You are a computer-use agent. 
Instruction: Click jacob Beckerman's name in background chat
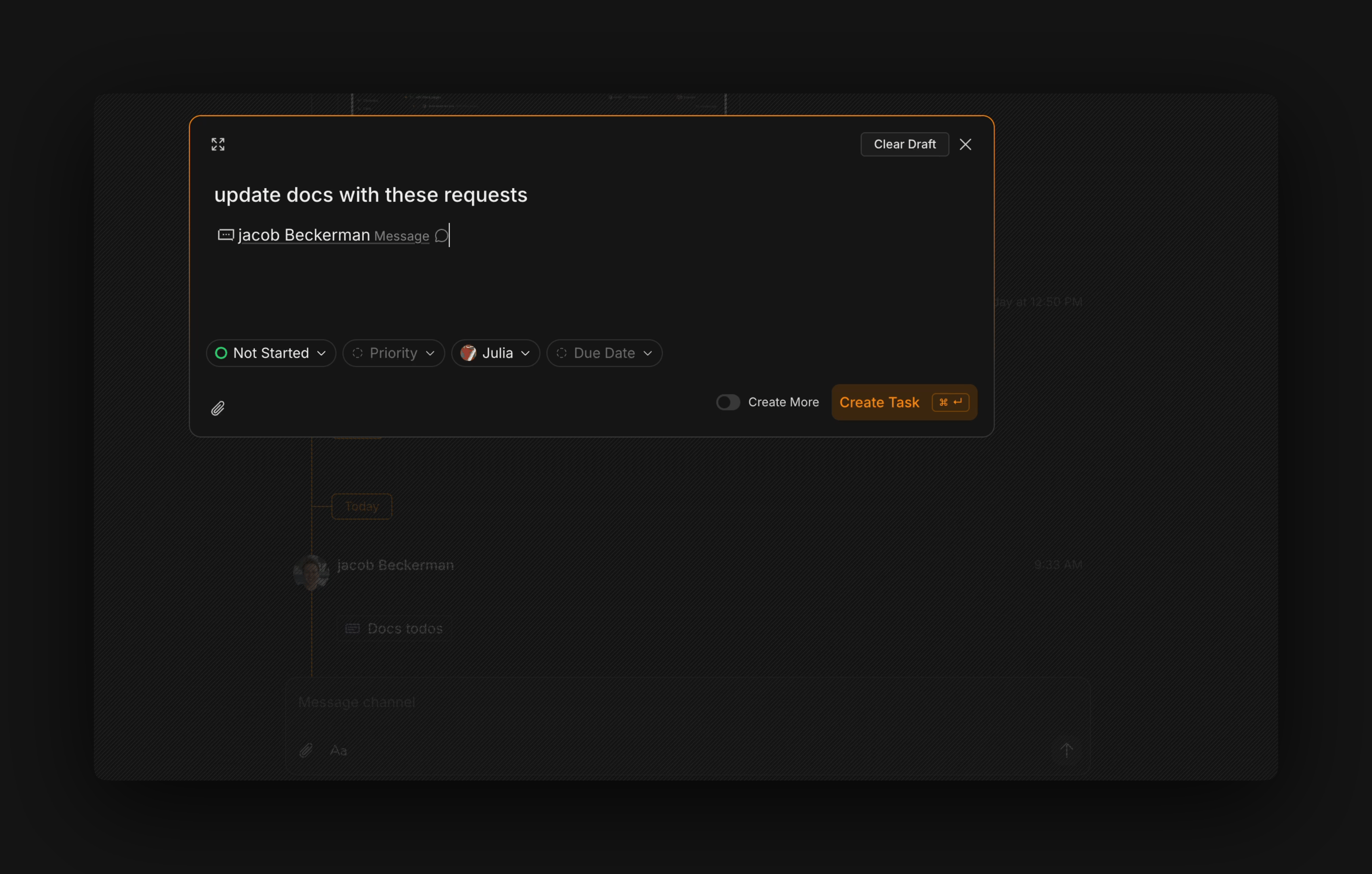(395, 565)
